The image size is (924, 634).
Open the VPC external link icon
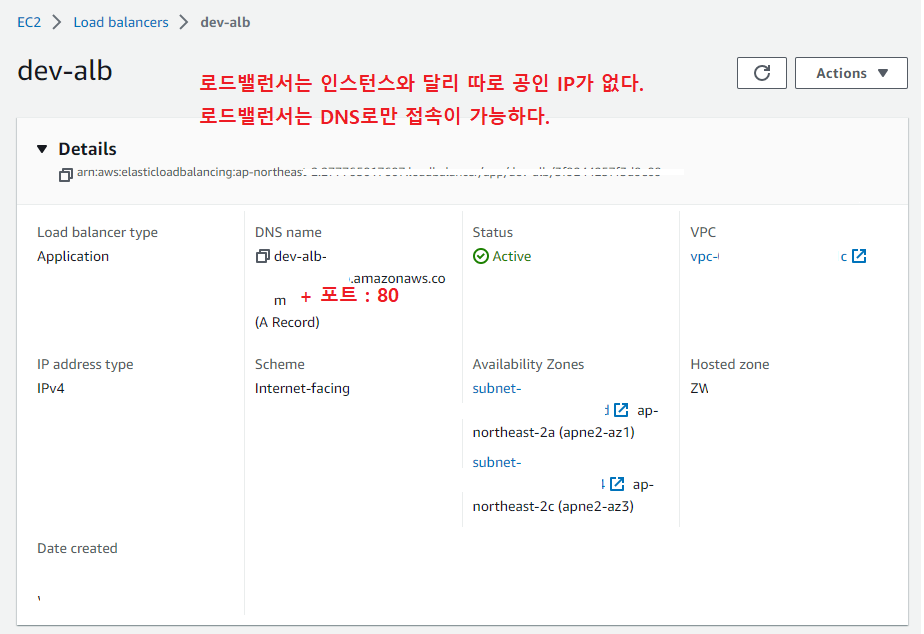pyautogui.click(x=859, y=256)
